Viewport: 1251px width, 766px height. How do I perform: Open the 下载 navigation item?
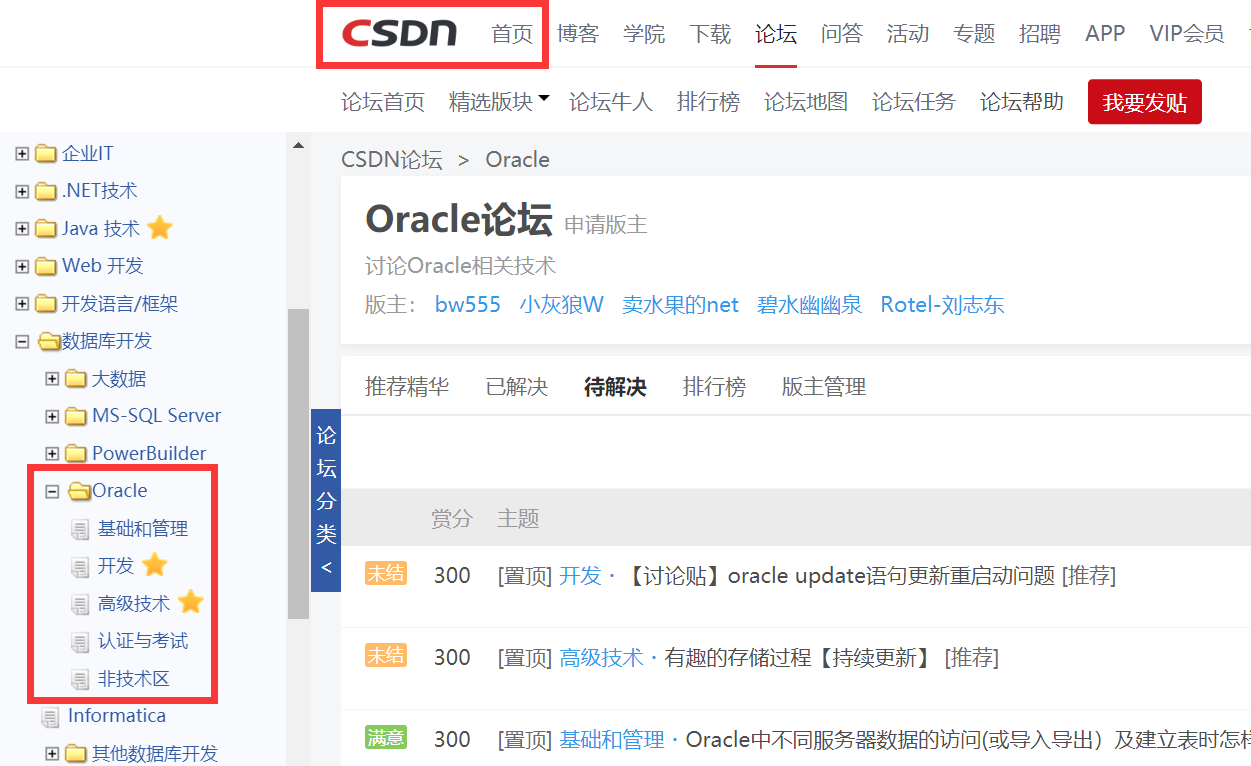point(710,34)
